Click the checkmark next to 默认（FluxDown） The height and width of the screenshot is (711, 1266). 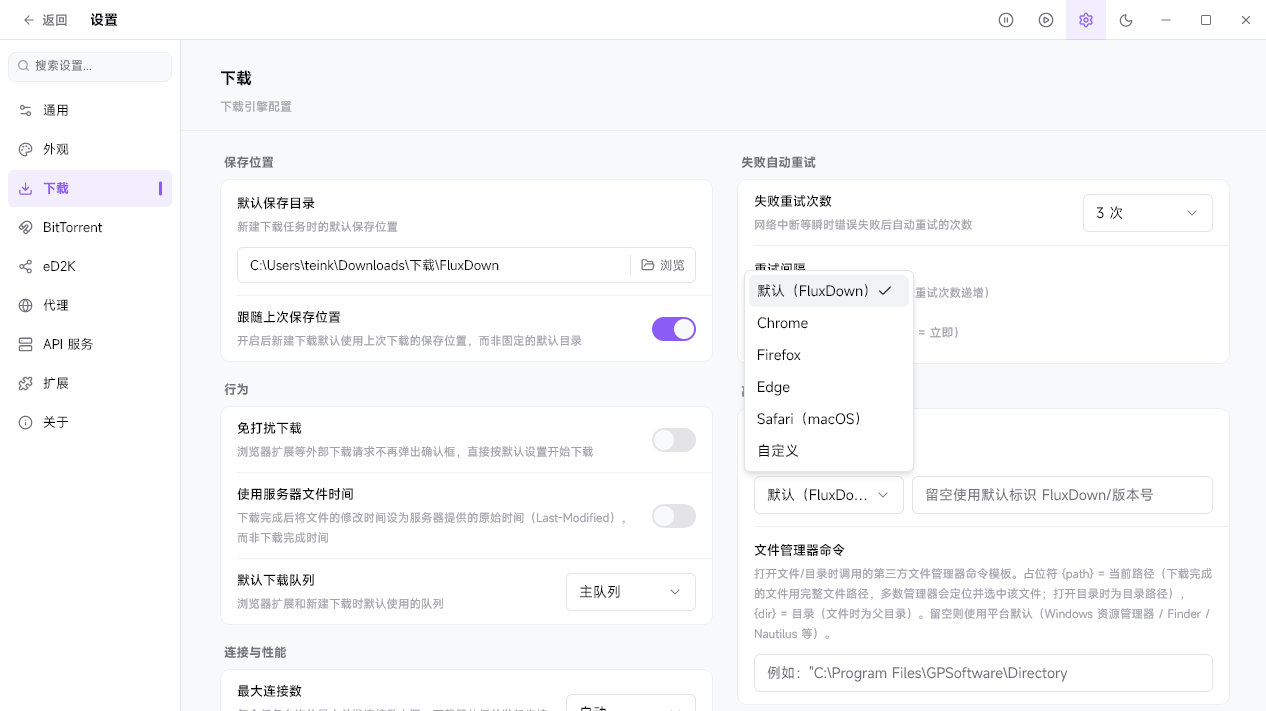885,291
